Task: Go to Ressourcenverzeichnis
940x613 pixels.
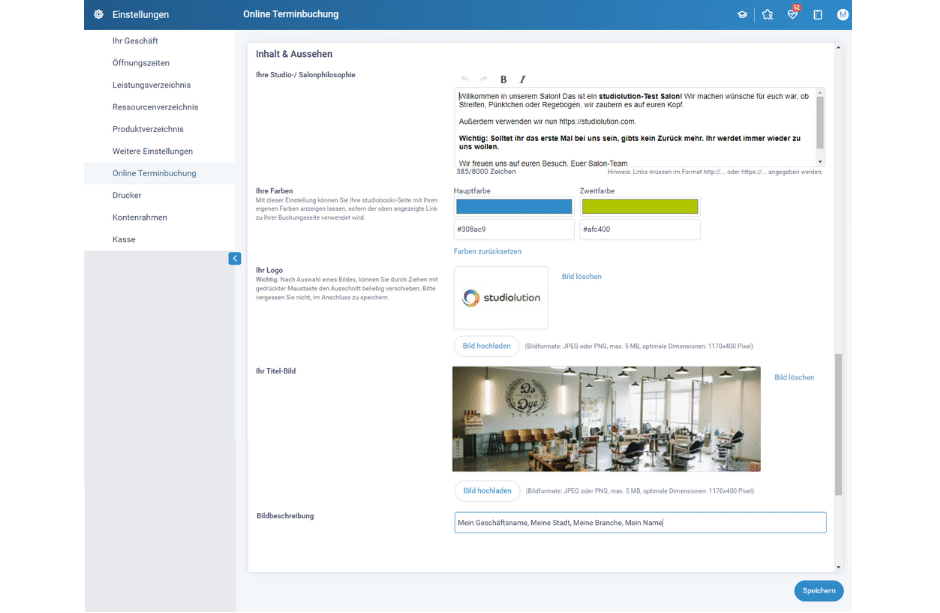Action: (155, 107)
